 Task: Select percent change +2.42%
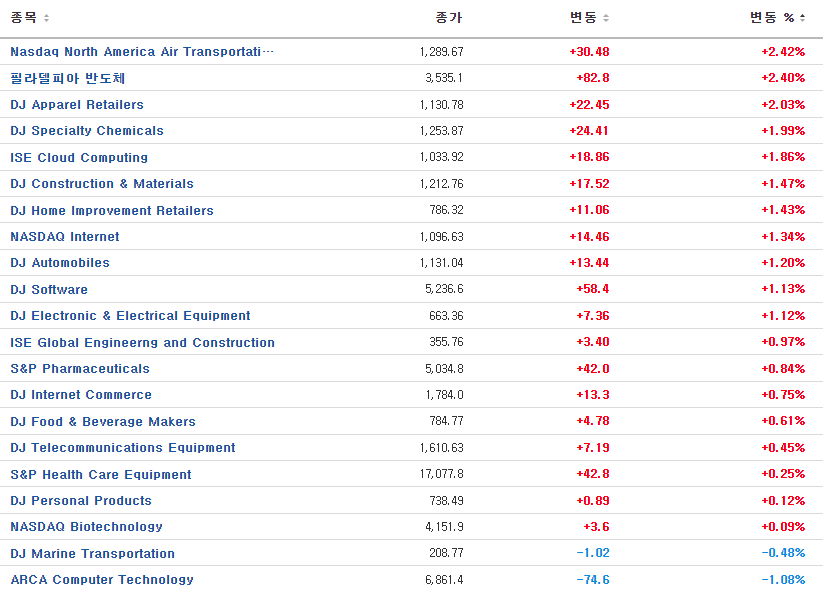click(783, 52)
